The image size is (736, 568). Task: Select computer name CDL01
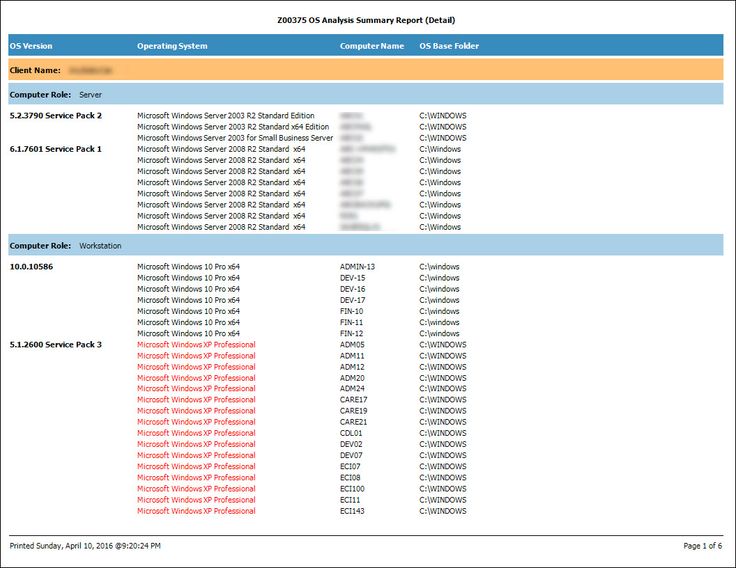(351, 433)
